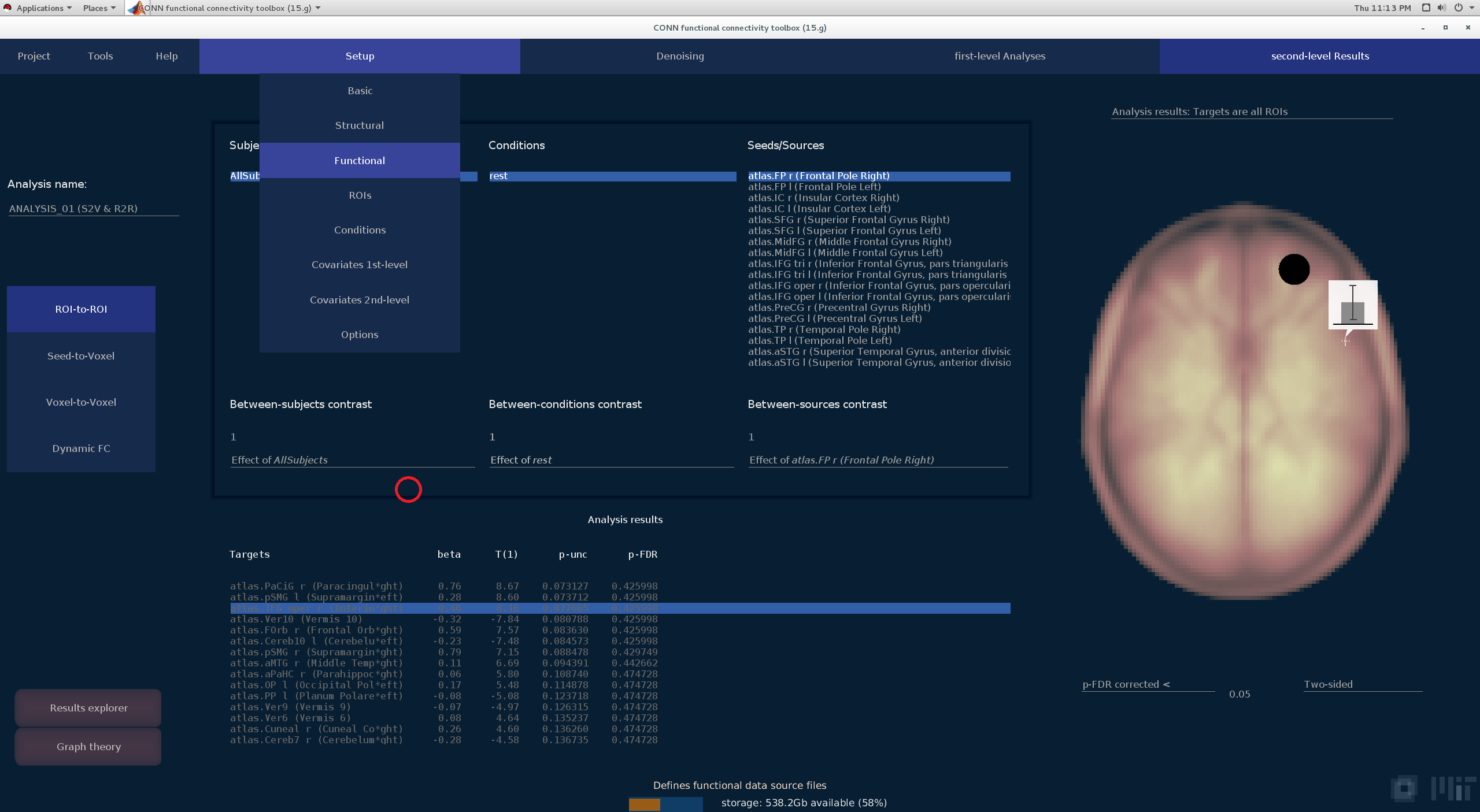Click the Graph theory button
This screenshot has width=1480, height=812.
coord(88,747)
